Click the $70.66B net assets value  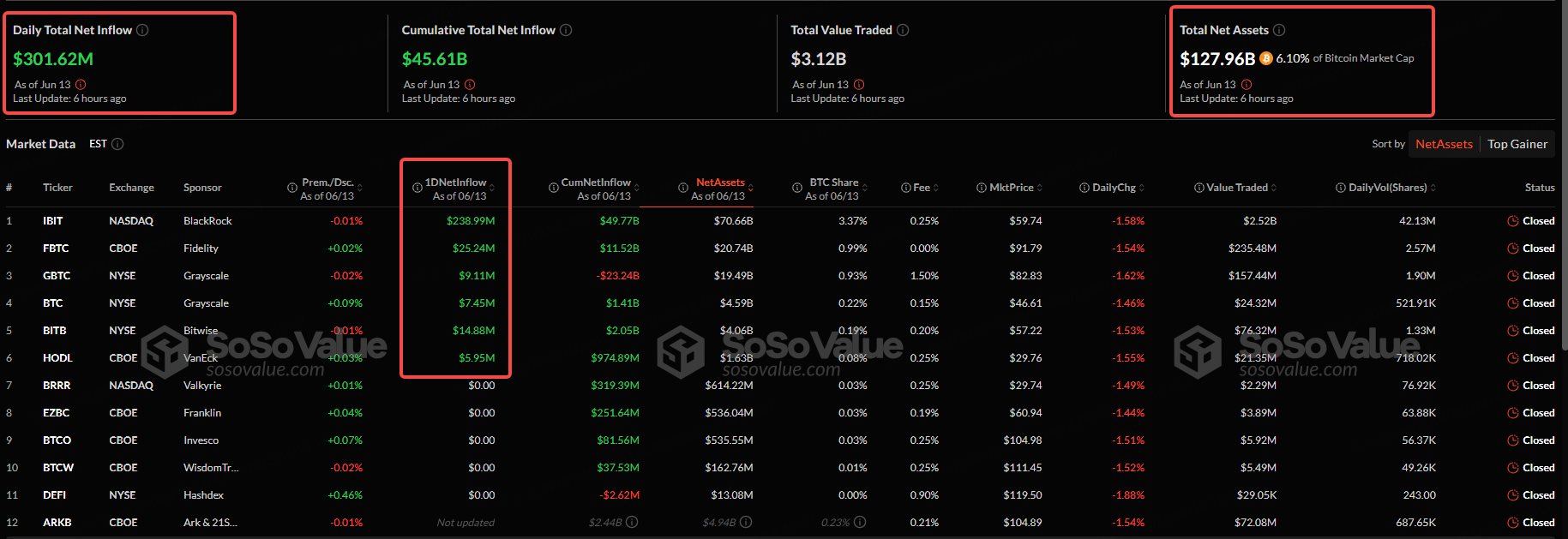pyautogui.click(x=734, y=221)
